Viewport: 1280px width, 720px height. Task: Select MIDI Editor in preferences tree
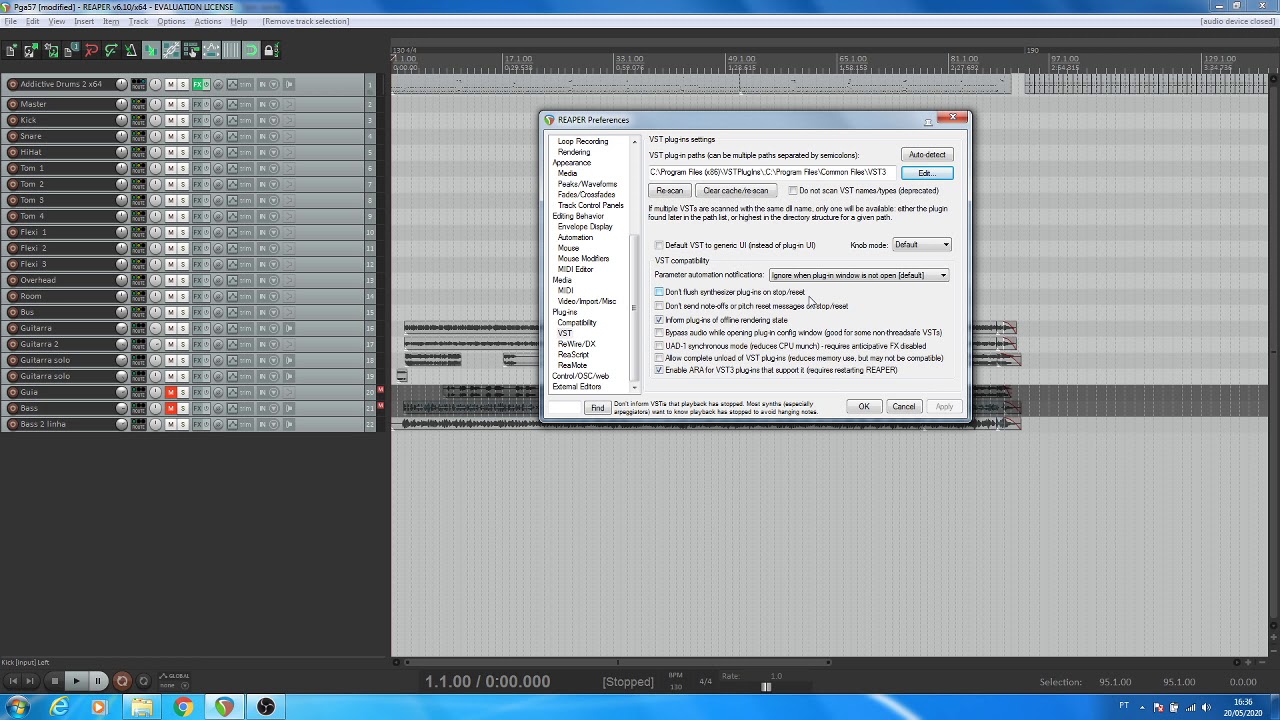575,269
